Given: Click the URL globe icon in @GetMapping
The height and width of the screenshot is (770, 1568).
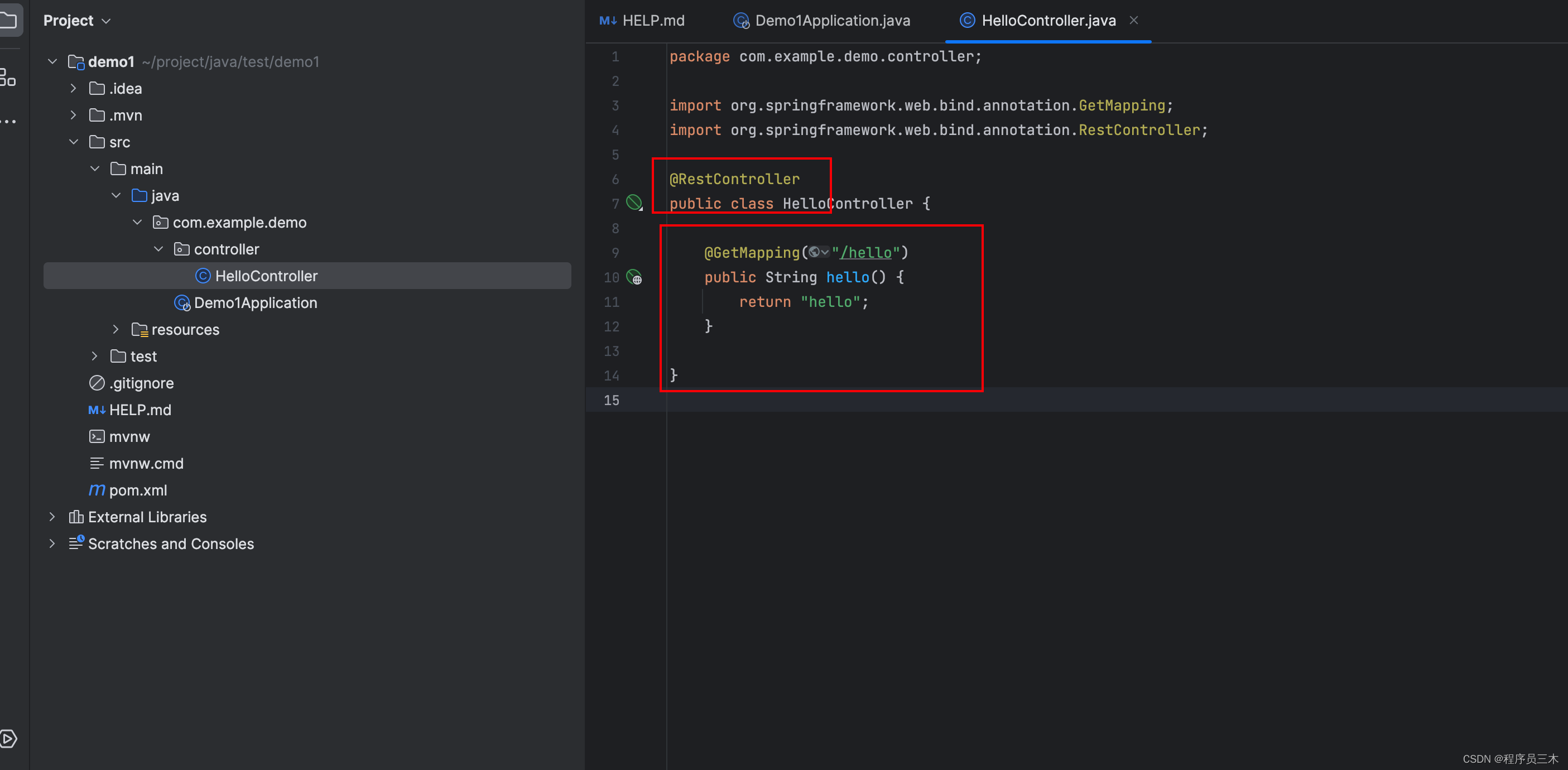Looking at the screenshot, I should [x=814, y=252].
